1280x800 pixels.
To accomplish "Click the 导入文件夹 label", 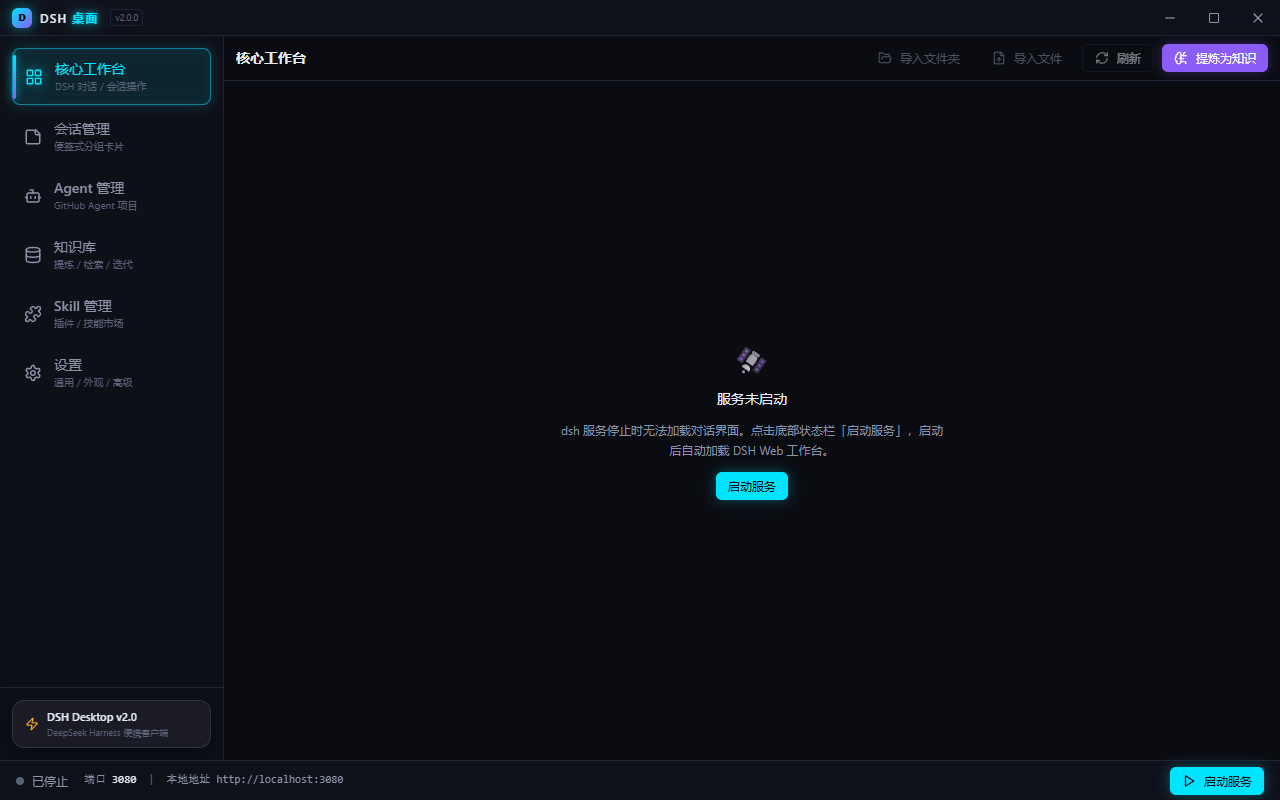I will (x=930, y=58).
